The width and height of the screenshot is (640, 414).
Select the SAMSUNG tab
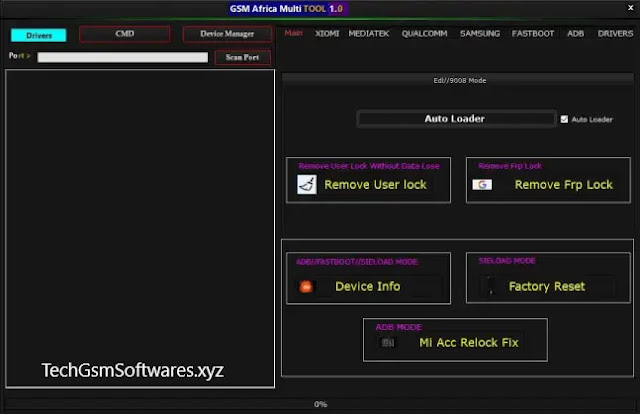480,33
